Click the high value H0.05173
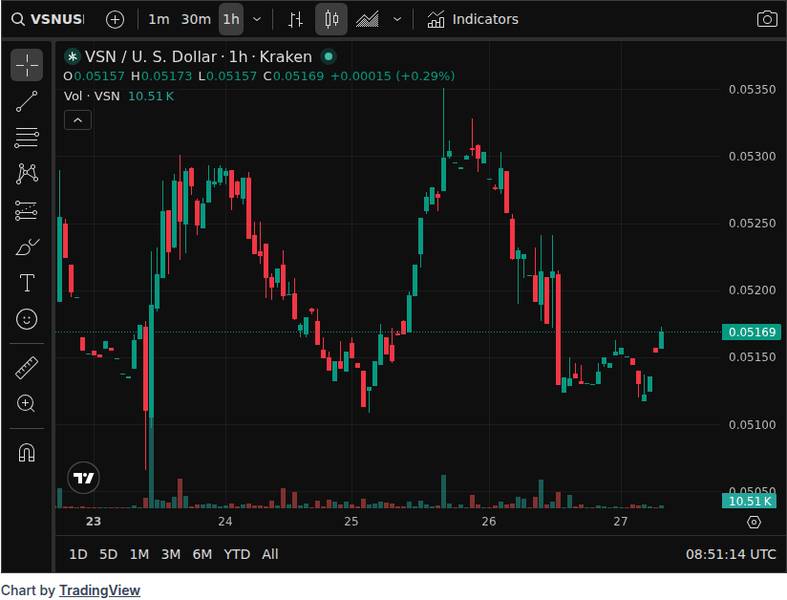Image resolution: width=787 pixels, height=600 pixels. (x=161, y=76)
